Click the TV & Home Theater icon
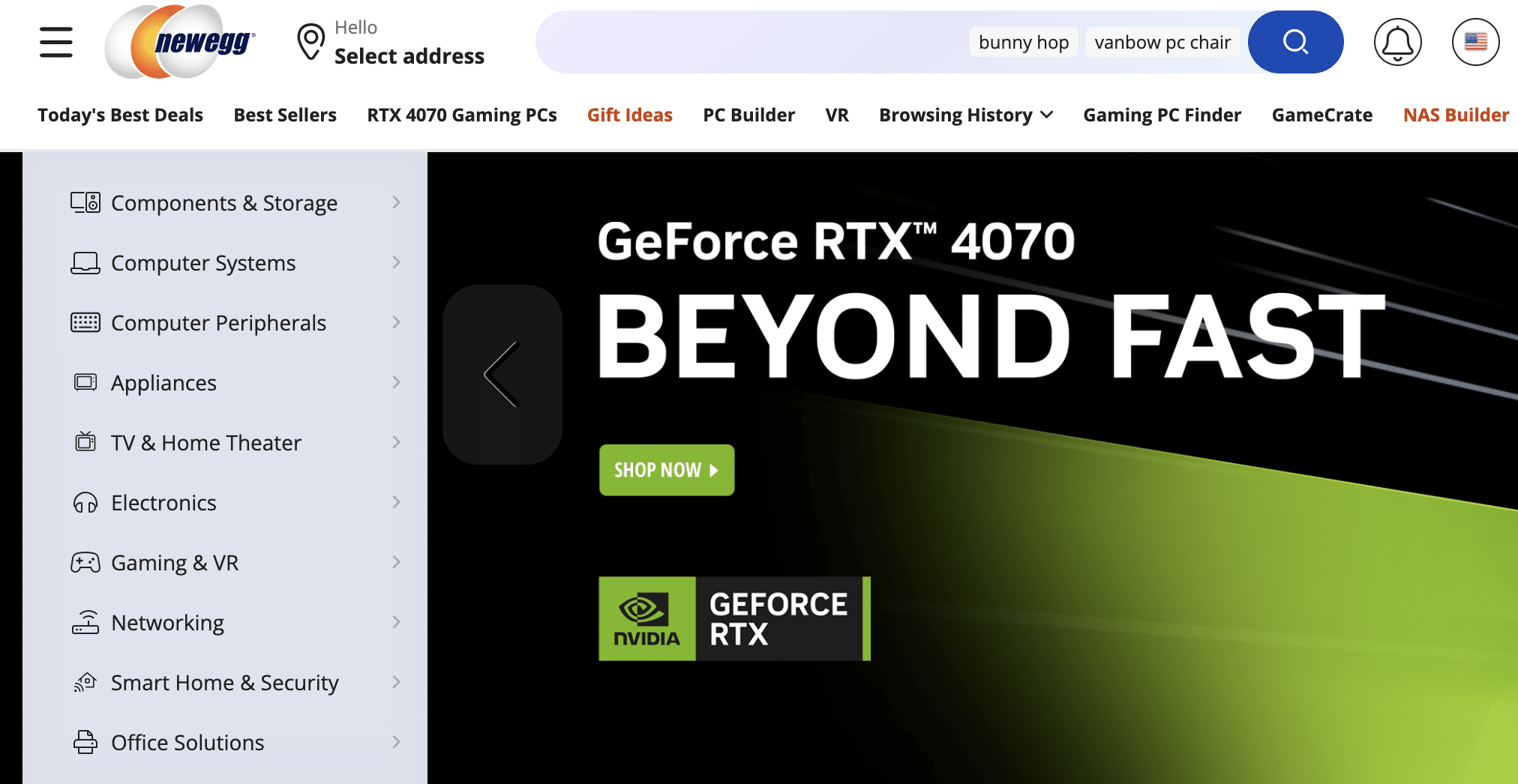Image resolution: width=1518 pixels, height=784 pixels. 85,441
